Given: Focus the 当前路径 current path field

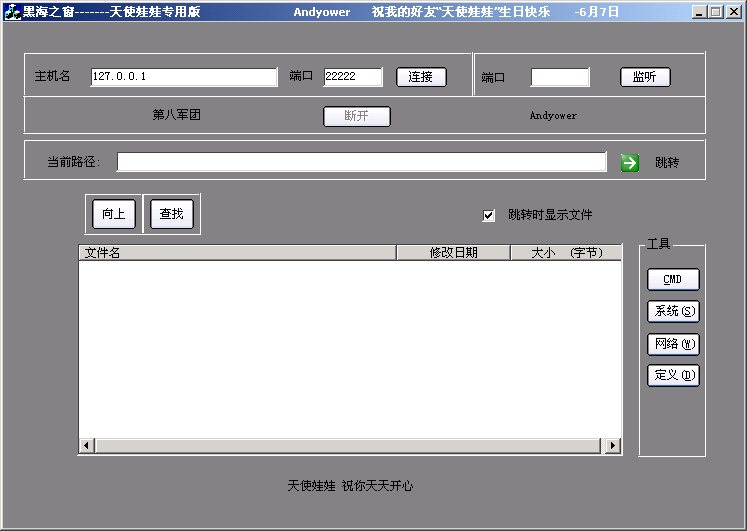Looking at the screenshot, I should click(x=361, y=162).
